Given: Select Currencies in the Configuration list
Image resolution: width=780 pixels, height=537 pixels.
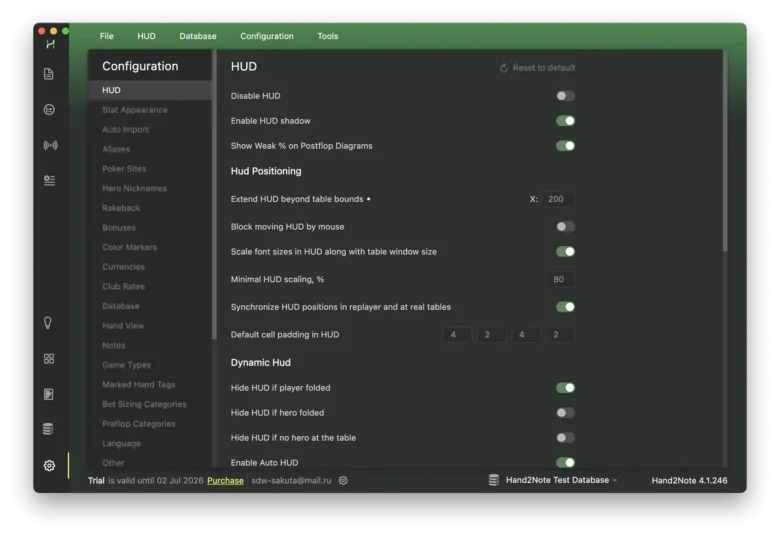Looking at the screenshot, I should (x=150, y=267).
